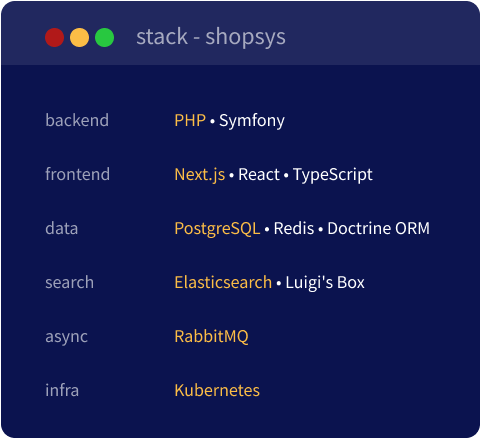Viewport: 481px width, 439px height.
Task: Click the 'infra' row label
Action: (x=62, y=390)
